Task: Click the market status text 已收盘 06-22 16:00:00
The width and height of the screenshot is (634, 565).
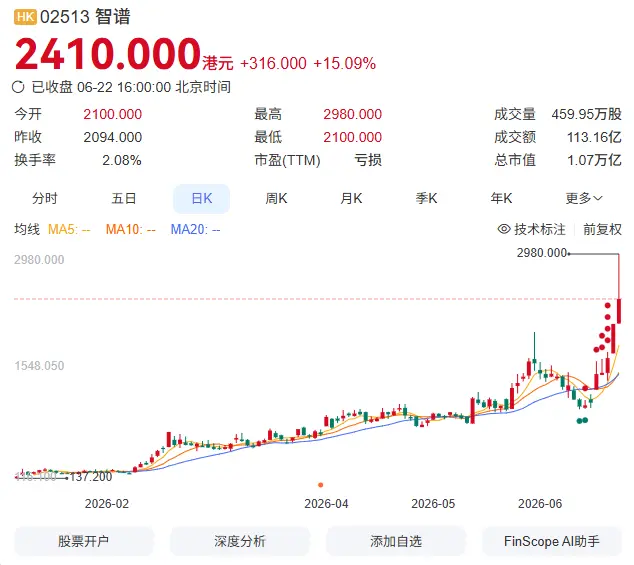Action: pos(101,87)
